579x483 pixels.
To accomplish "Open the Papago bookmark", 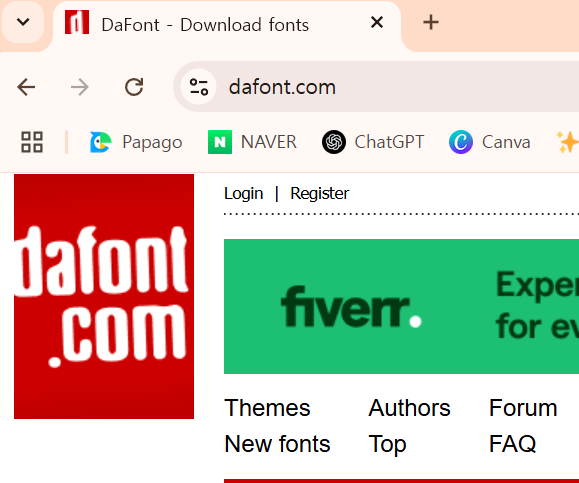I will [x=136, y=142].
